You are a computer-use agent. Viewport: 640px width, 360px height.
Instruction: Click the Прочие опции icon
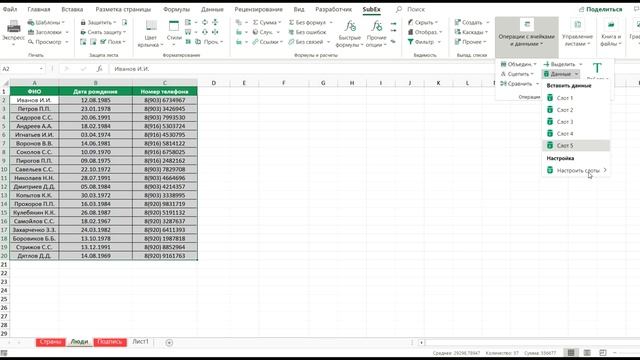(x=376, y=27)
